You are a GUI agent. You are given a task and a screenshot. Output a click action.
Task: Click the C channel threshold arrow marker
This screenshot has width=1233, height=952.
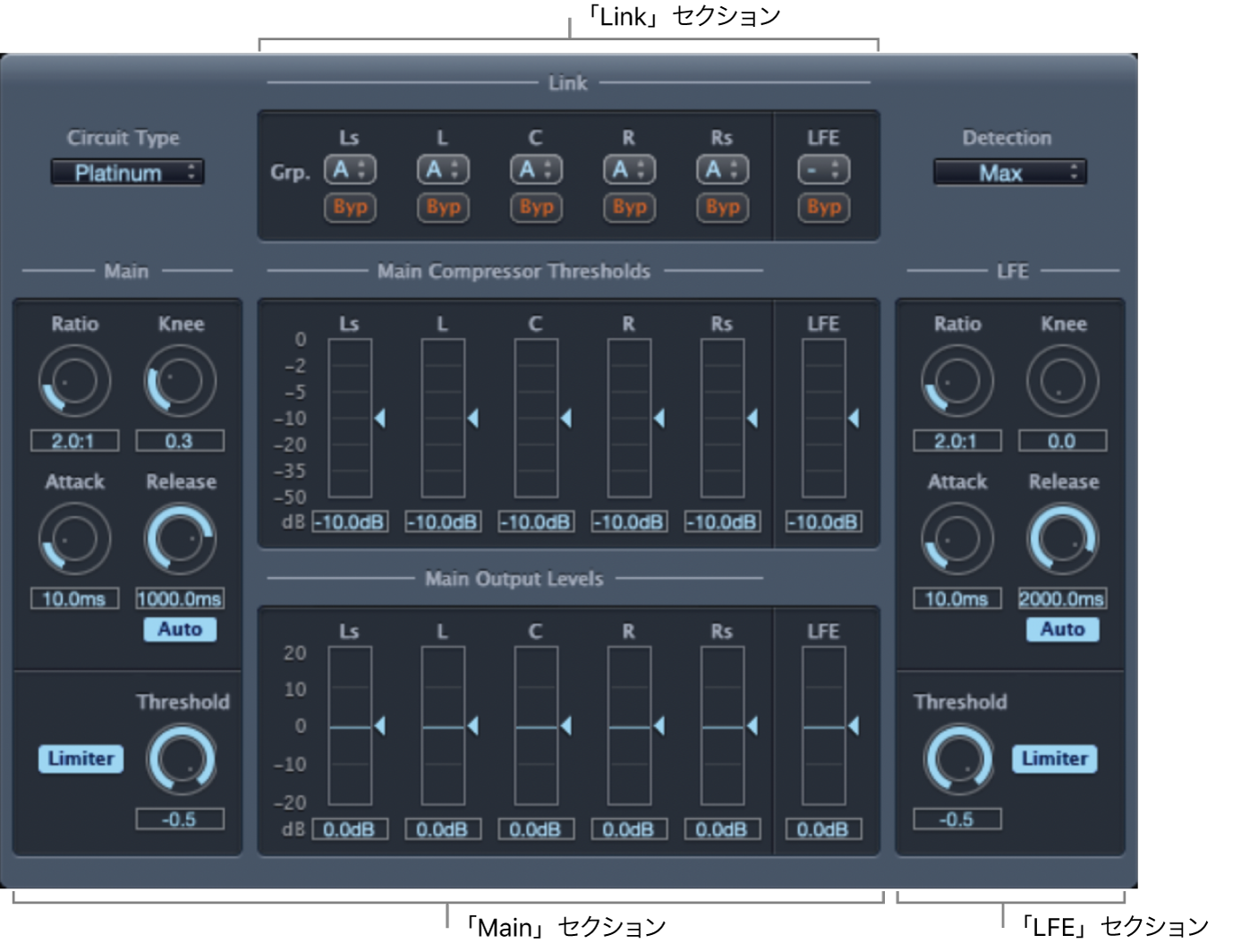click(x=566, y=418)
